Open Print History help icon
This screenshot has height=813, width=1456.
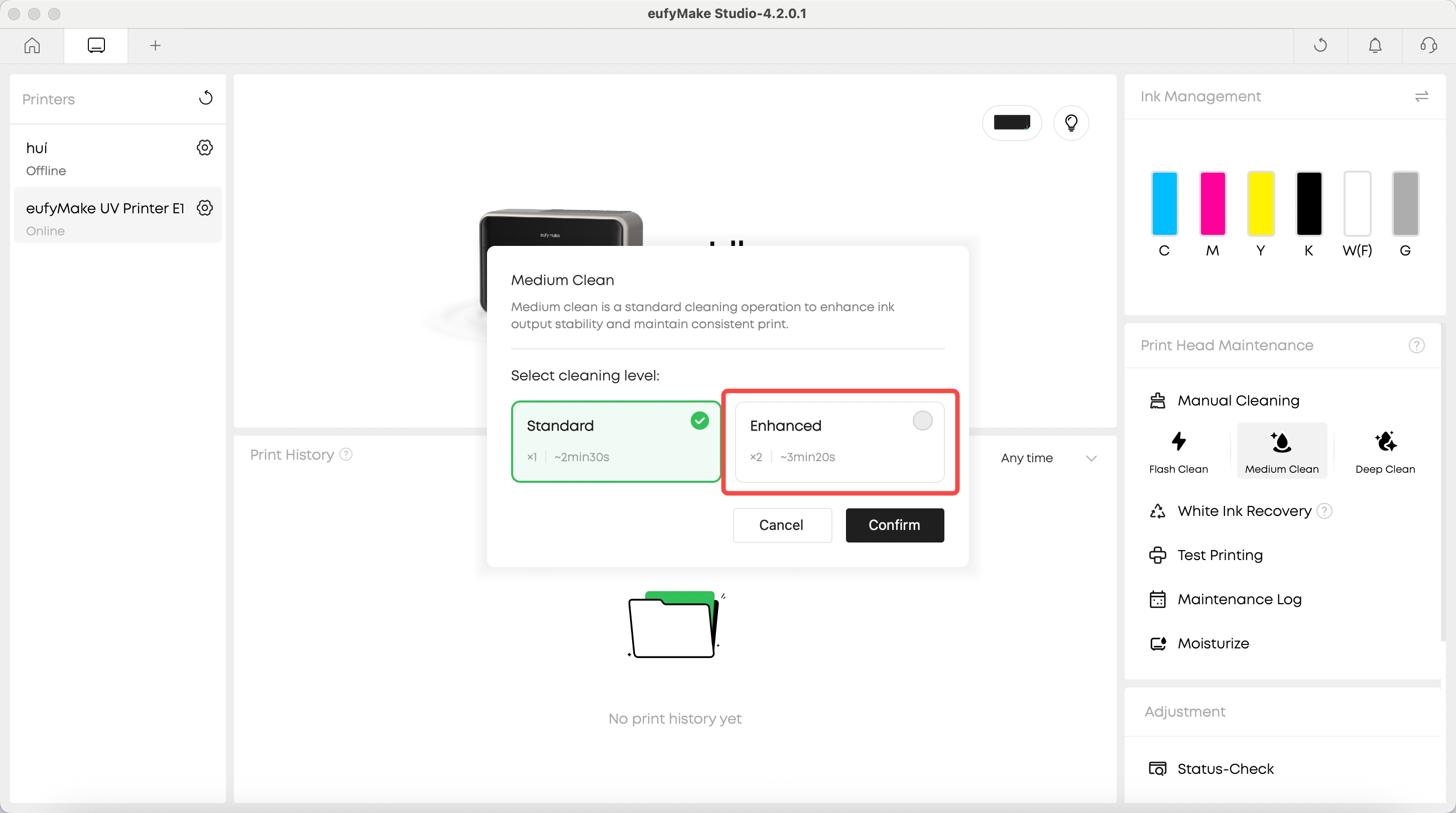[346, 454]
